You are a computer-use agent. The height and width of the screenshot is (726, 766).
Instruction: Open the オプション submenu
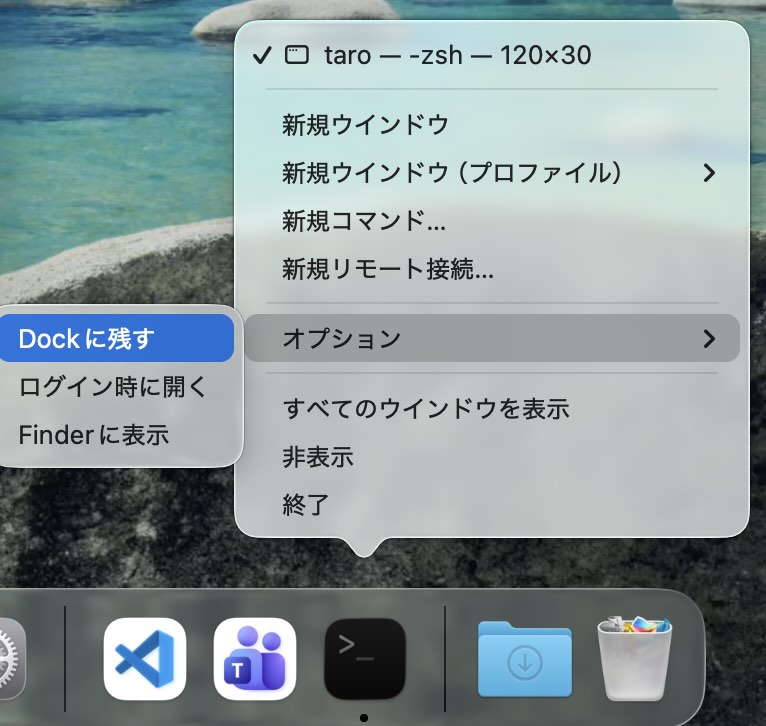(x=492, y=338)
